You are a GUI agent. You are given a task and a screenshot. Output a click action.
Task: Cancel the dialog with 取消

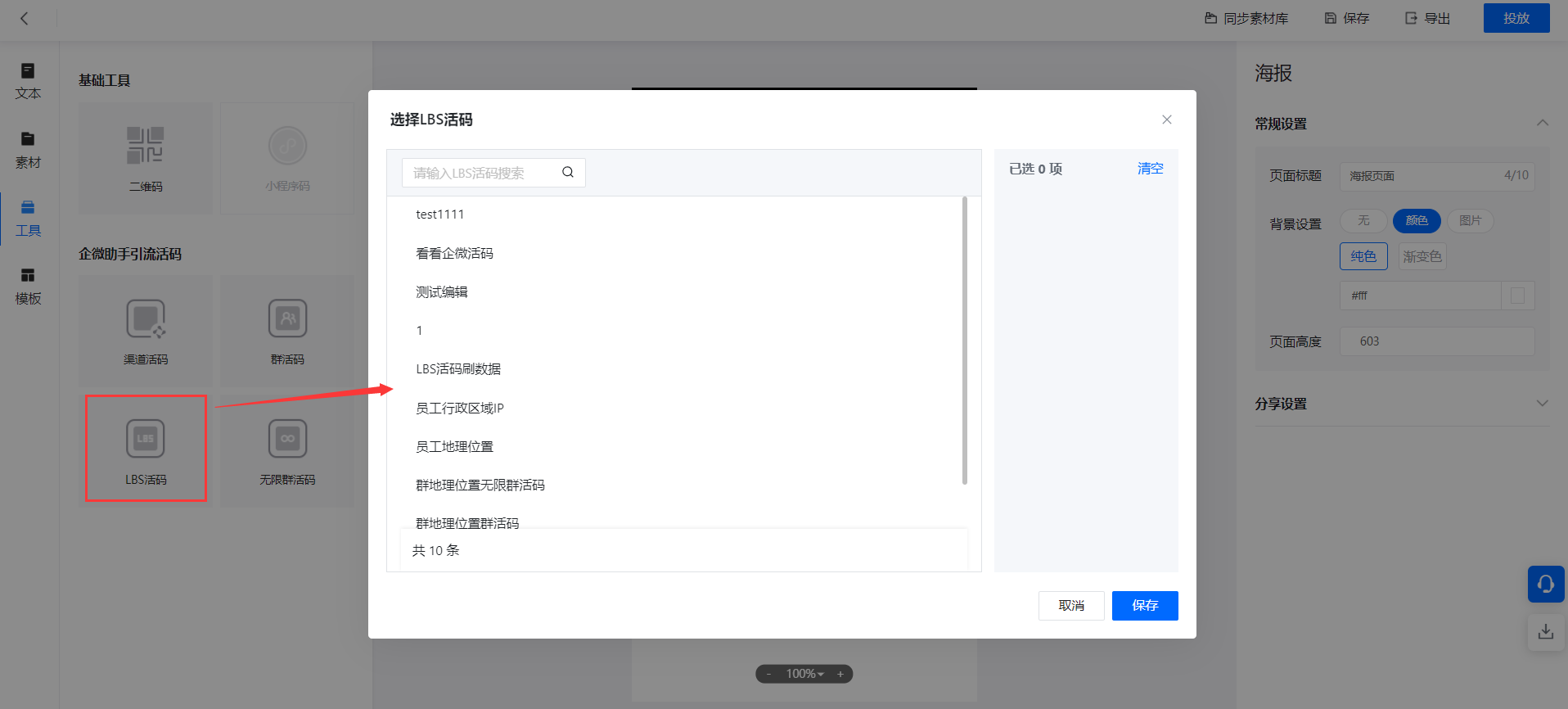[x=1071, y=606]
